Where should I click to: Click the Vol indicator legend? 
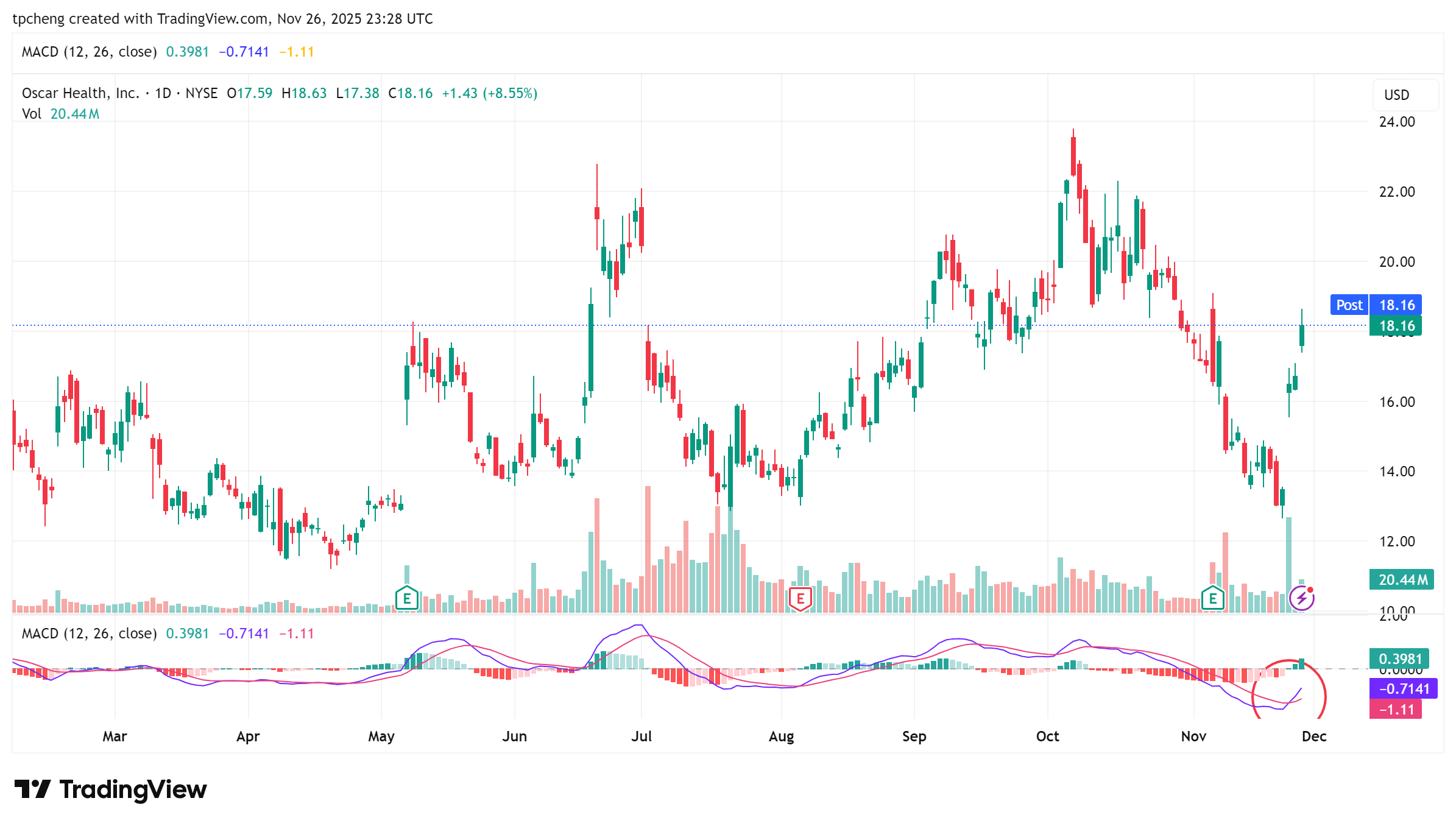(x=32, y=114)
